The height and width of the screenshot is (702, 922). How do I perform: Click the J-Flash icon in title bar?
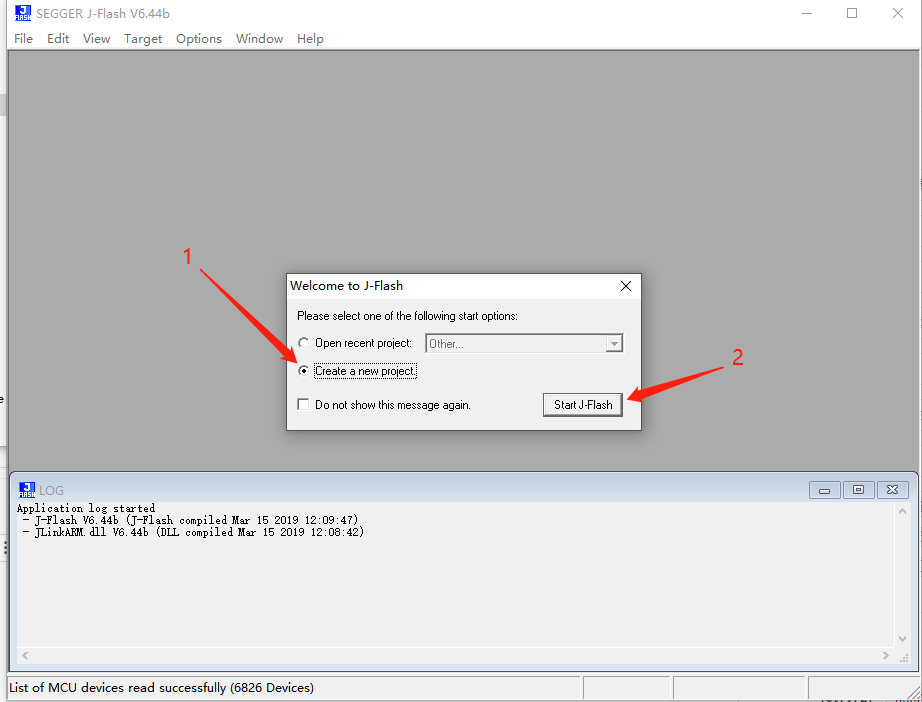click(23, 13)
